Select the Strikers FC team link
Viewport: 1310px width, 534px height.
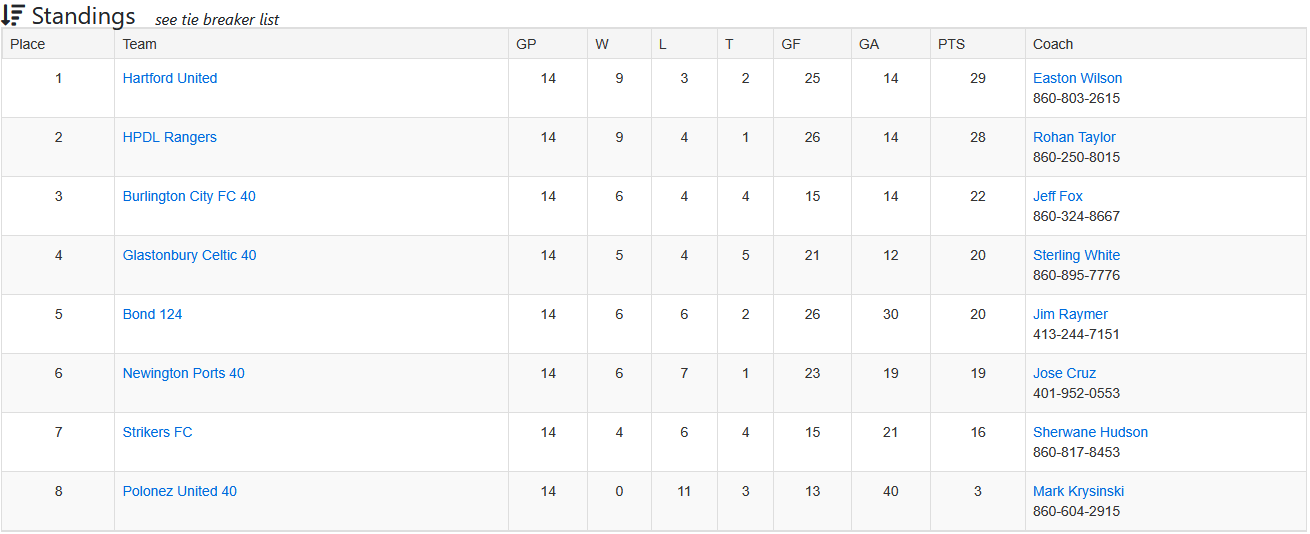(x=158, y=432)
